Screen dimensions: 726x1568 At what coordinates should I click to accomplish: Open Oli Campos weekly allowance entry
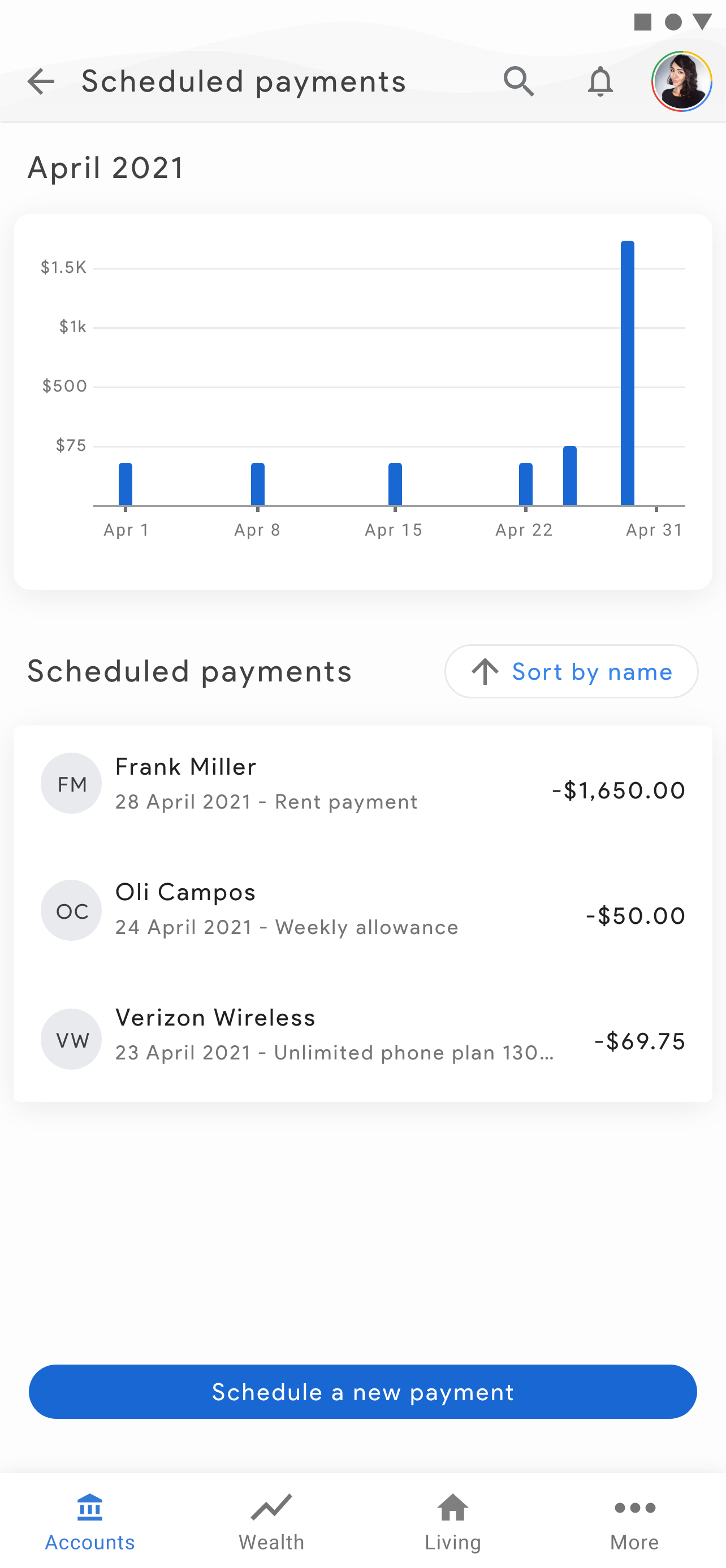click(363, 911)
